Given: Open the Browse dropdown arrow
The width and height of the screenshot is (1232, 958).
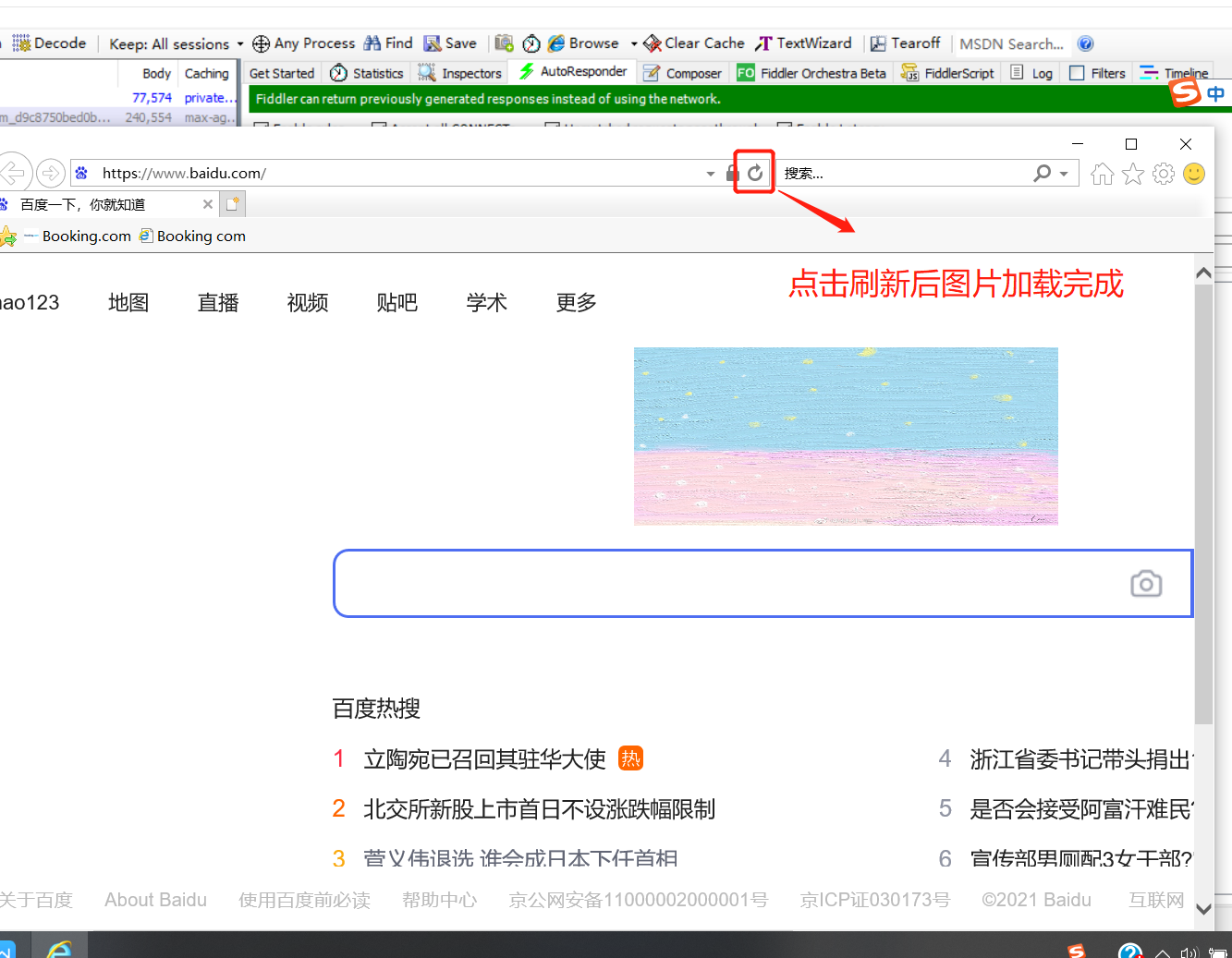Looking at the screenshot, I should pos(634,43).
